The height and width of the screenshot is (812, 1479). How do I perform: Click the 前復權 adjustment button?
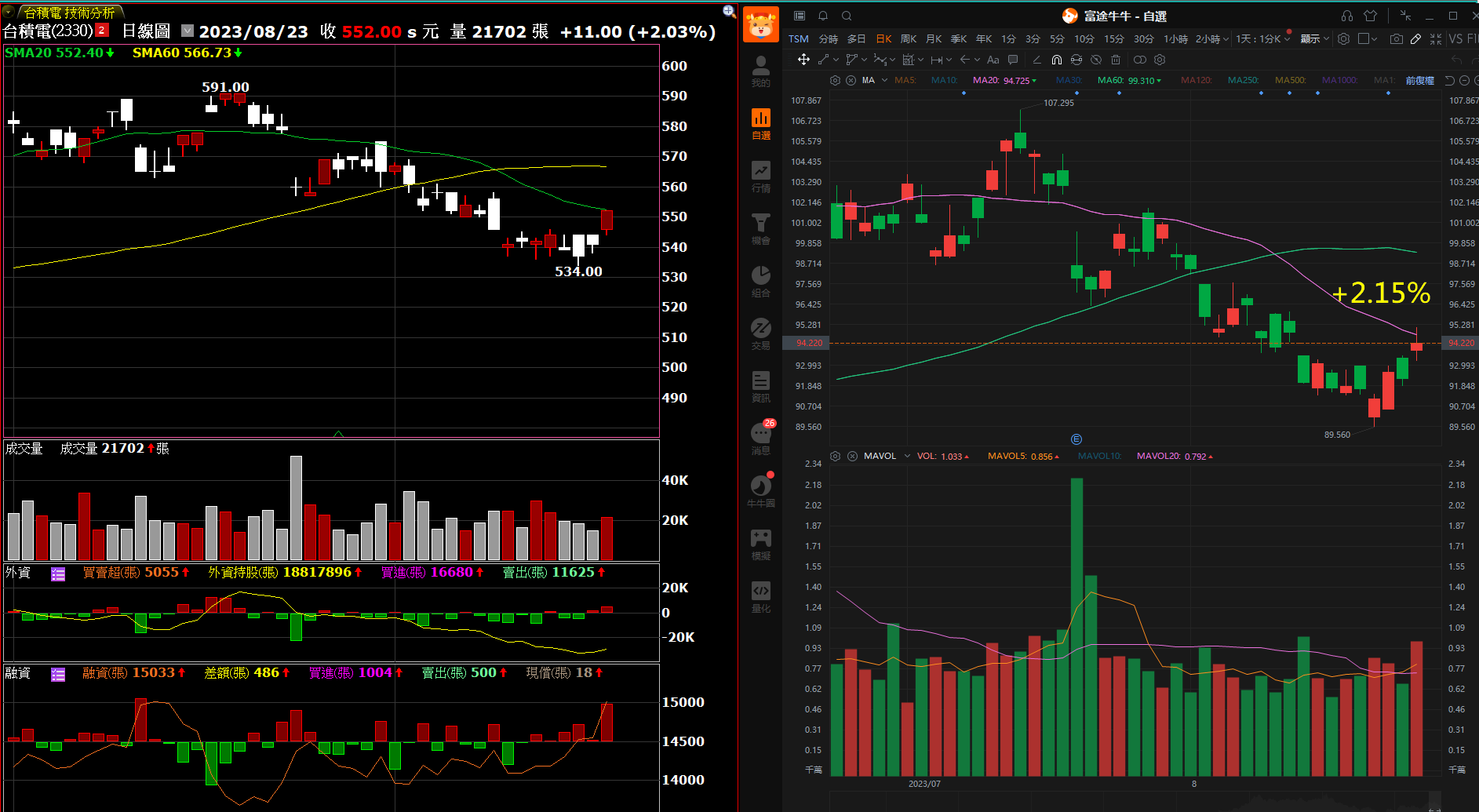pos(1419,80)
